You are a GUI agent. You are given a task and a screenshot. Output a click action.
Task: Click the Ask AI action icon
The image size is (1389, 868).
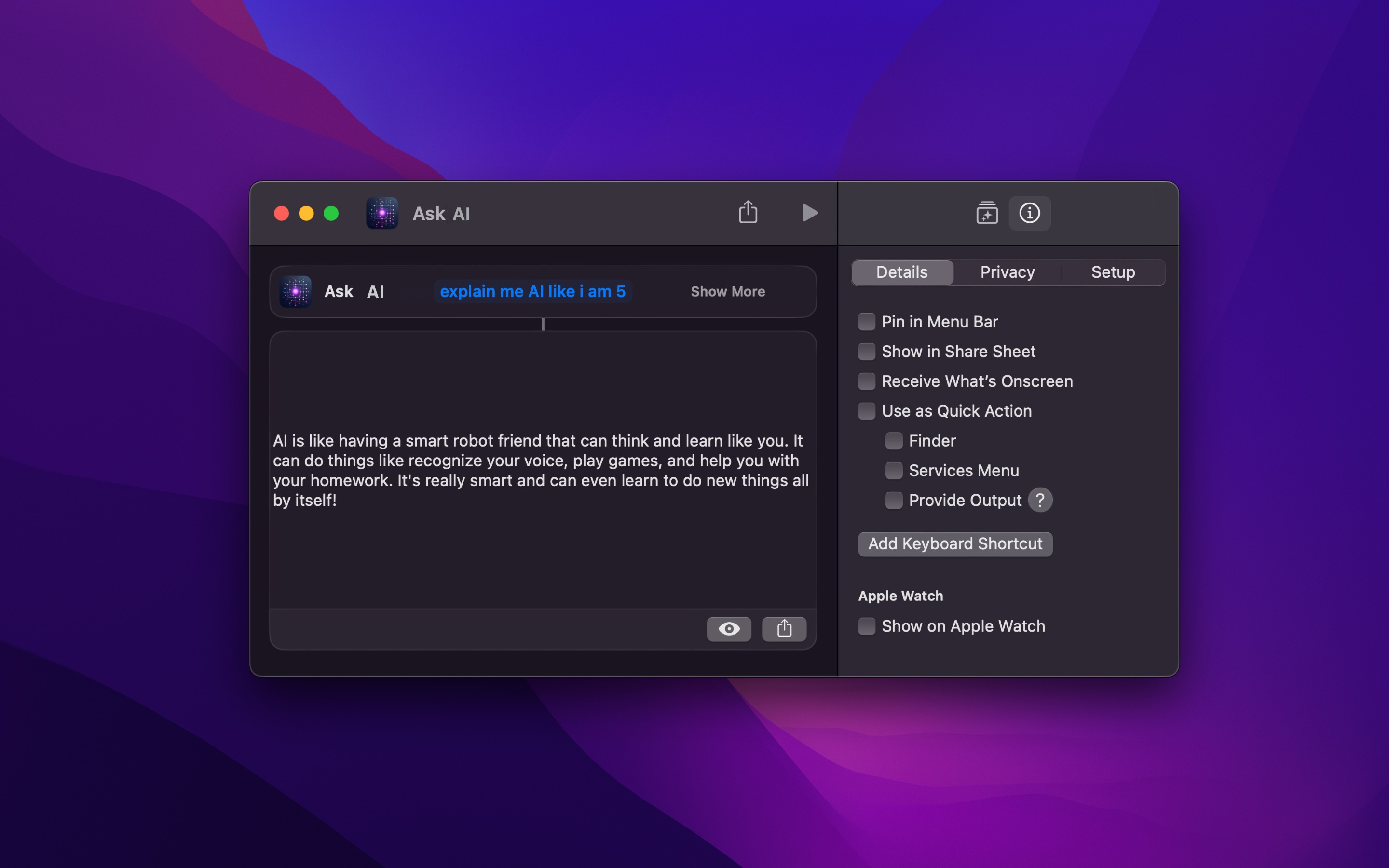(x=295, y=291)
